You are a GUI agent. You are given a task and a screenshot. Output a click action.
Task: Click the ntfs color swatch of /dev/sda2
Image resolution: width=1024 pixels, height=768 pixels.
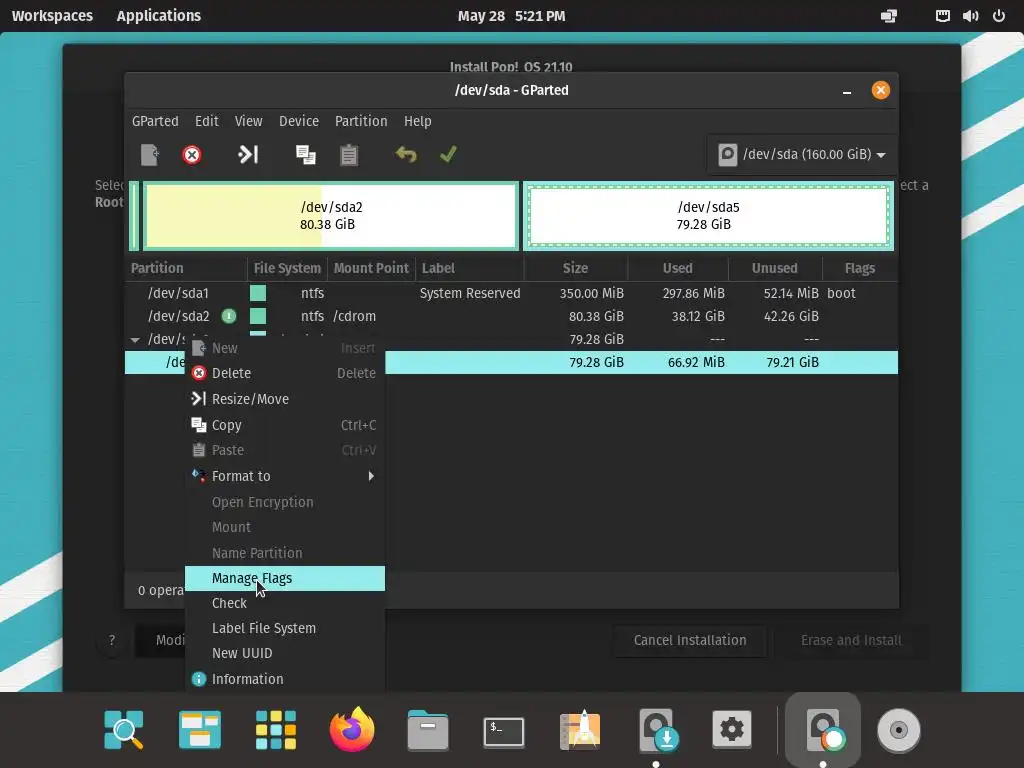coord(258,316)
